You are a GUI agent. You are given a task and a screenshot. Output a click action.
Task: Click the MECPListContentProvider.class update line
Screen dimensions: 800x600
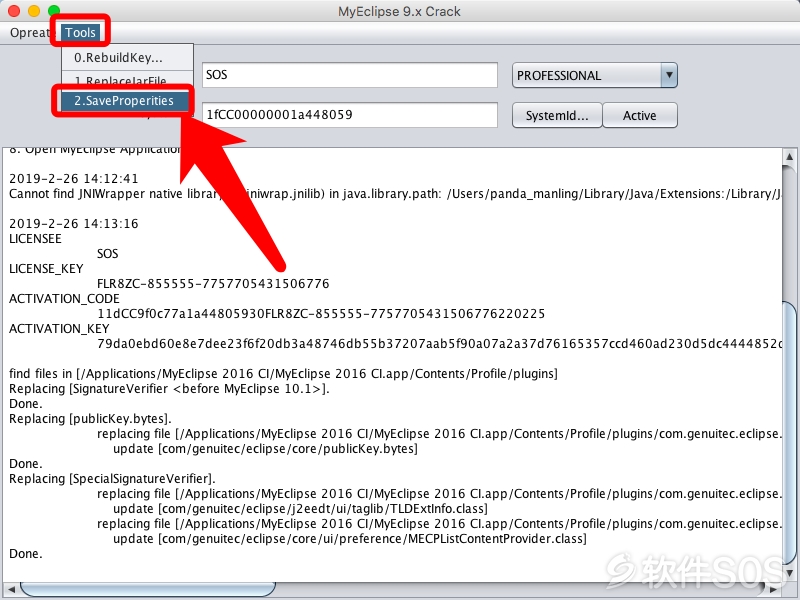coord(350,539)
